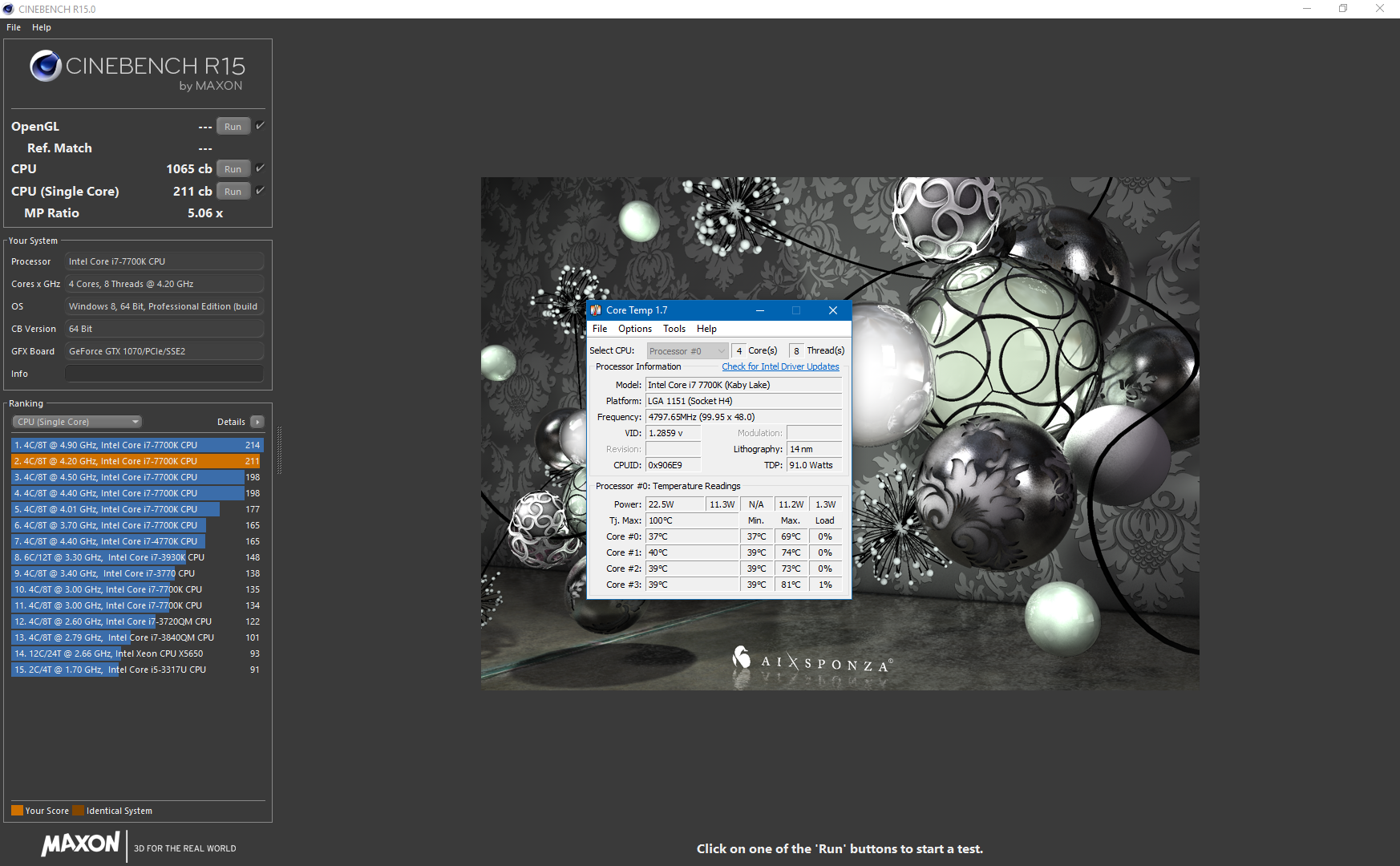Click the Cinebench icon in the title bar

pyautogui.click(x=8, y=9)
